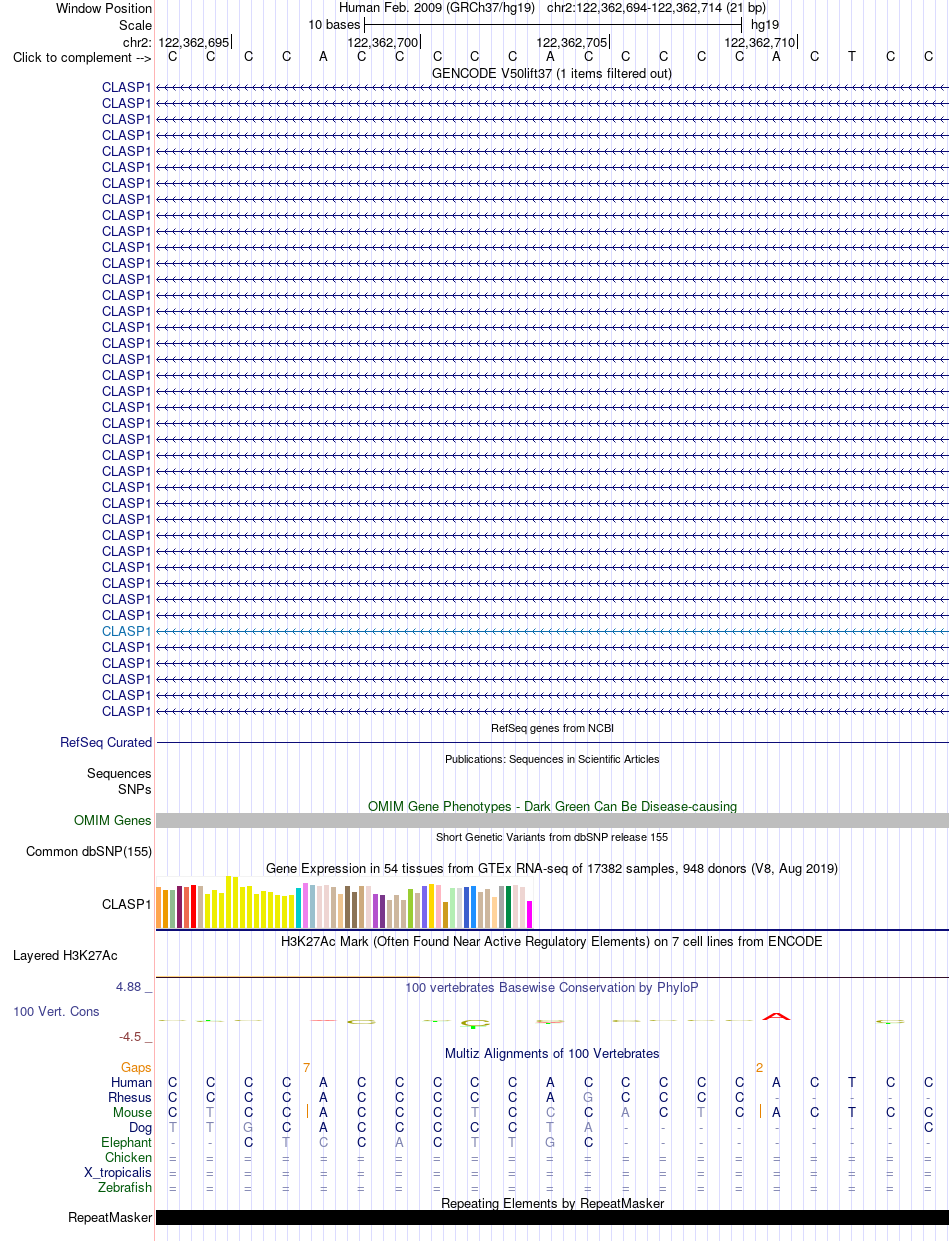Click the Rhesus alignment row label
The height and width of the screenshot is (1241, 950).
(130, 1098)
